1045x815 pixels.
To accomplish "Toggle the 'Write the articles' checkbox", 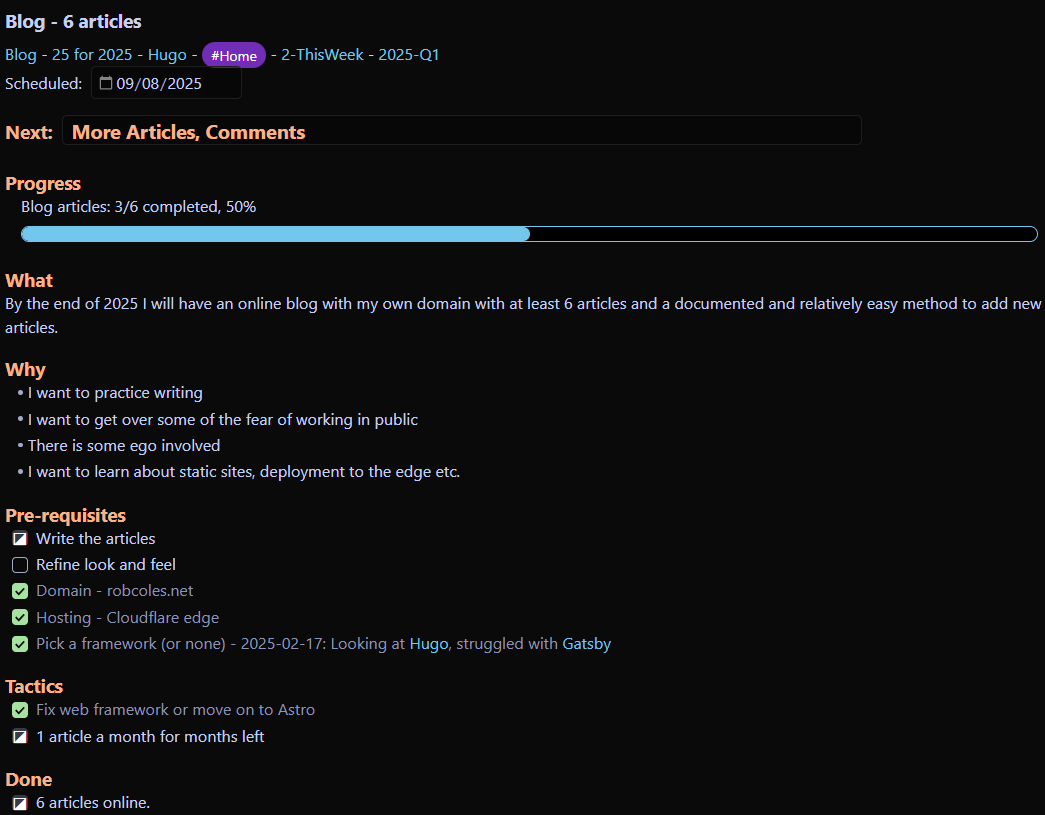I will point(20,539).
